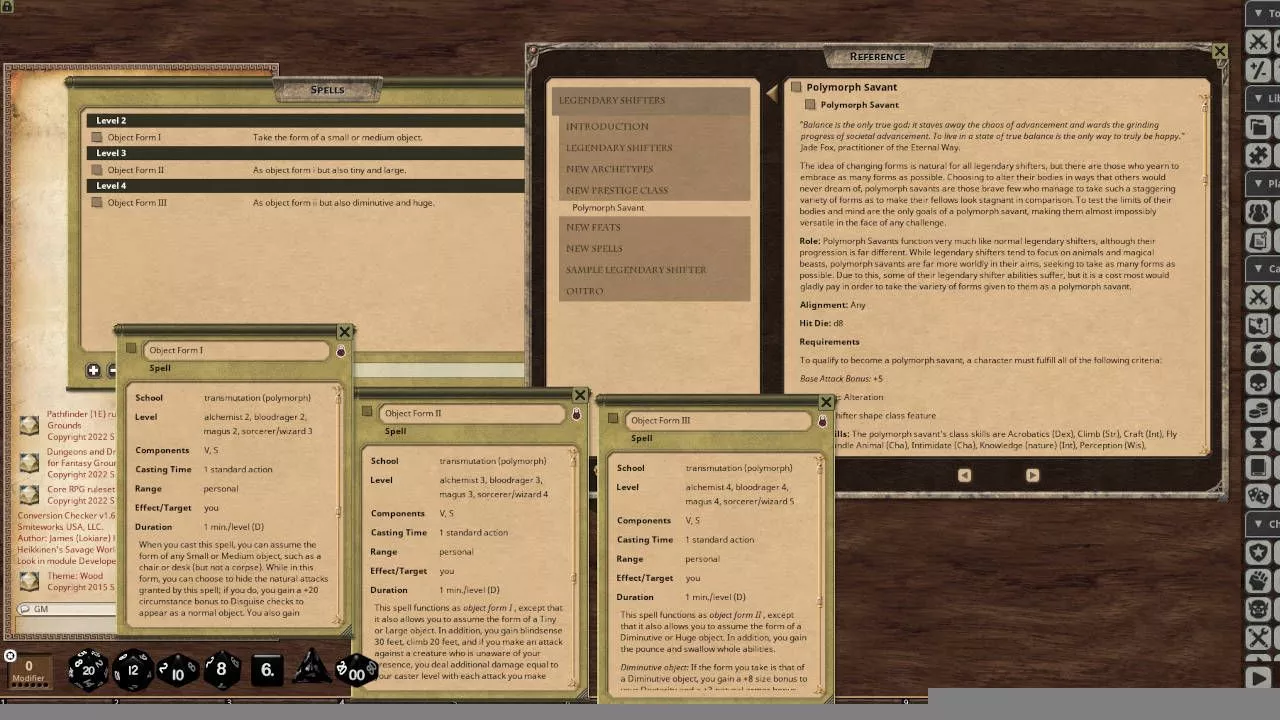Roll the d6 die
The width and height of the screenshot is (1280, 720).
267,669
